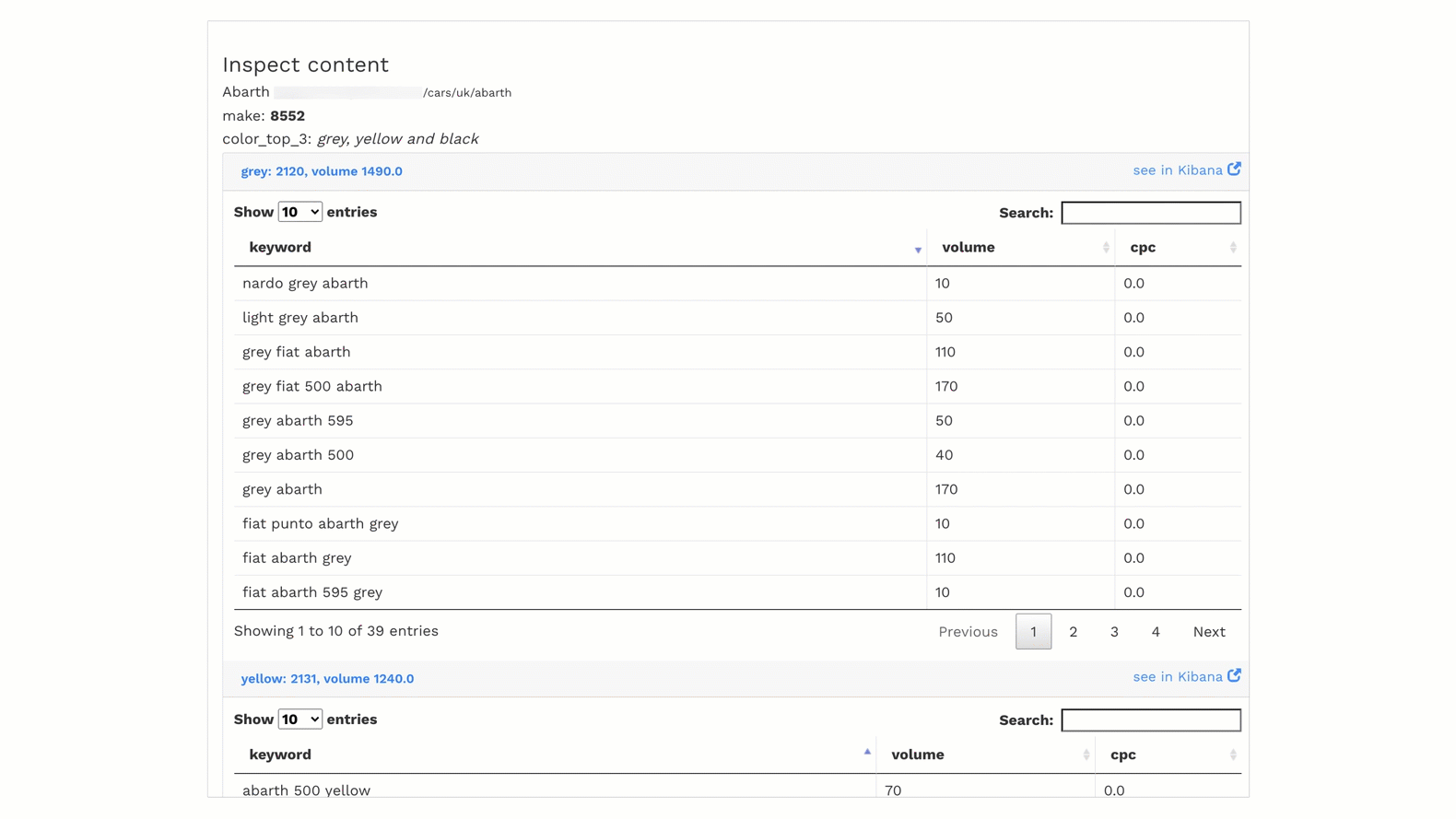
Task: Click keyword 'fiat abarth grey'
Action: tap(297, 558)
